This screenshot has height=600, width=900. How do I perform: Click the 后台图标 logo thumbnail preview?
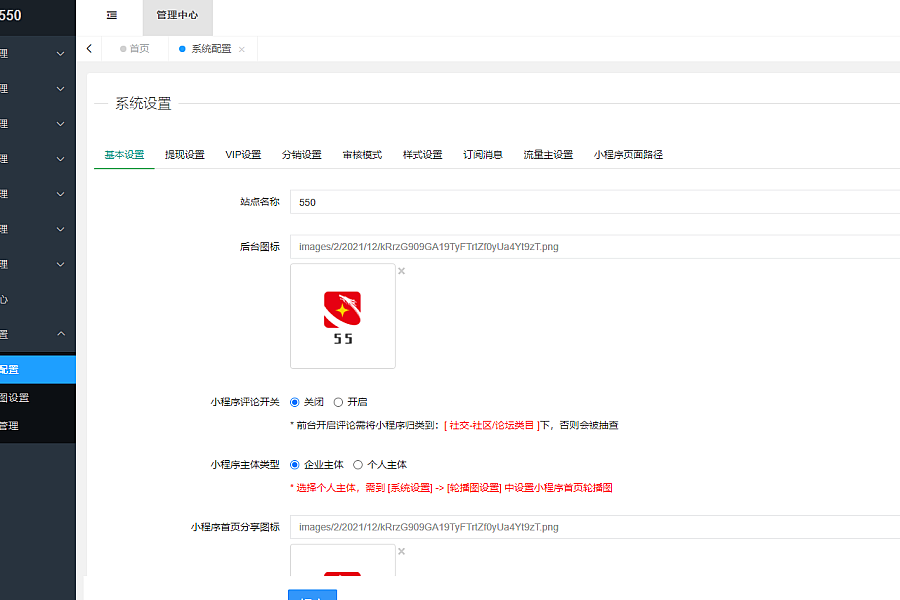pyautogui.click(x=343, y=316)
